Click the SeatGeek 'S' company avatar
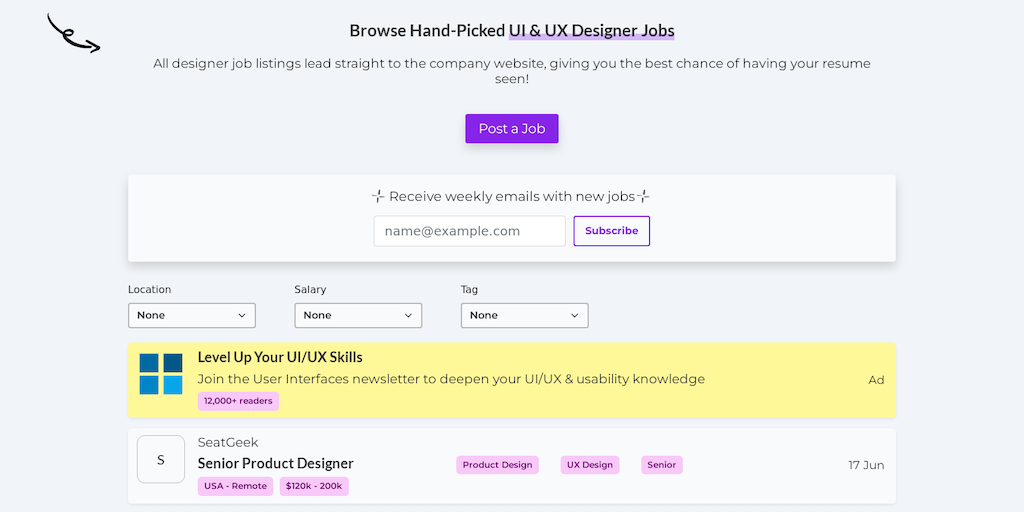The width and height of the screenshot is (1024, 512). click(161, 459)
